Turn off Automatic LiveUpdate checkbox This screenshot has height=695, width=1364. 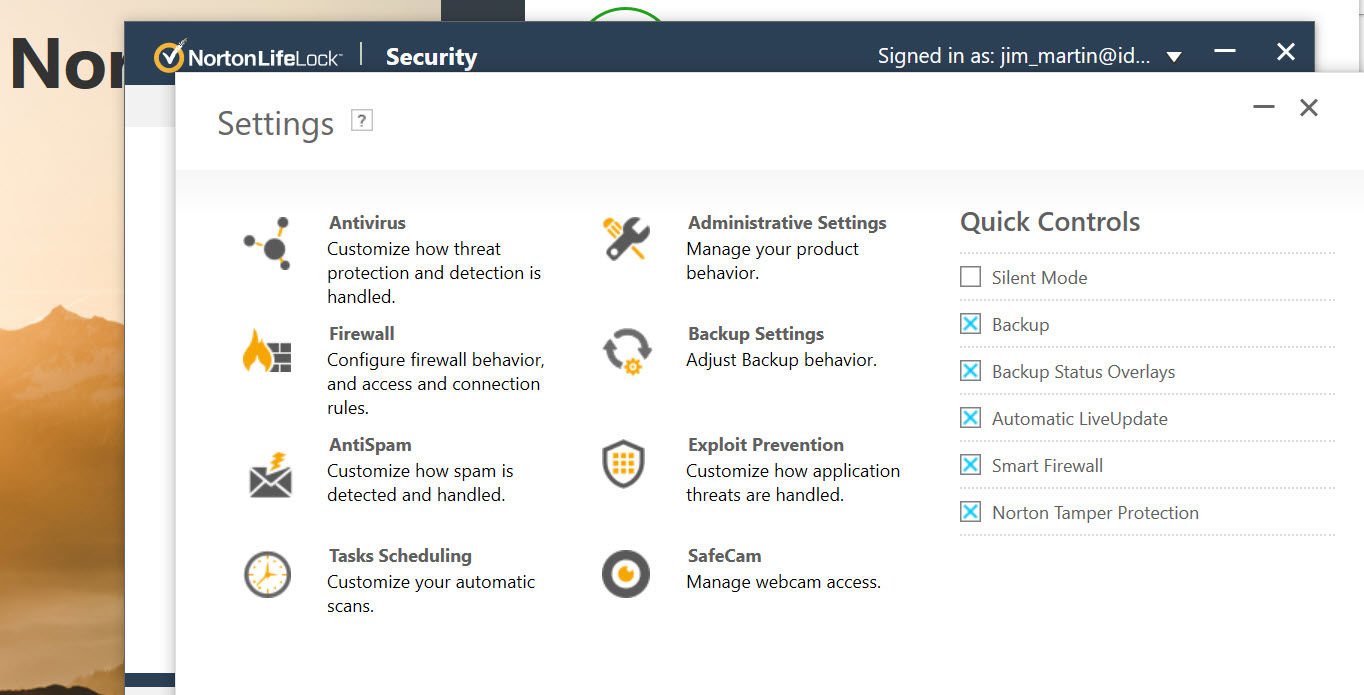pos(970,418)
